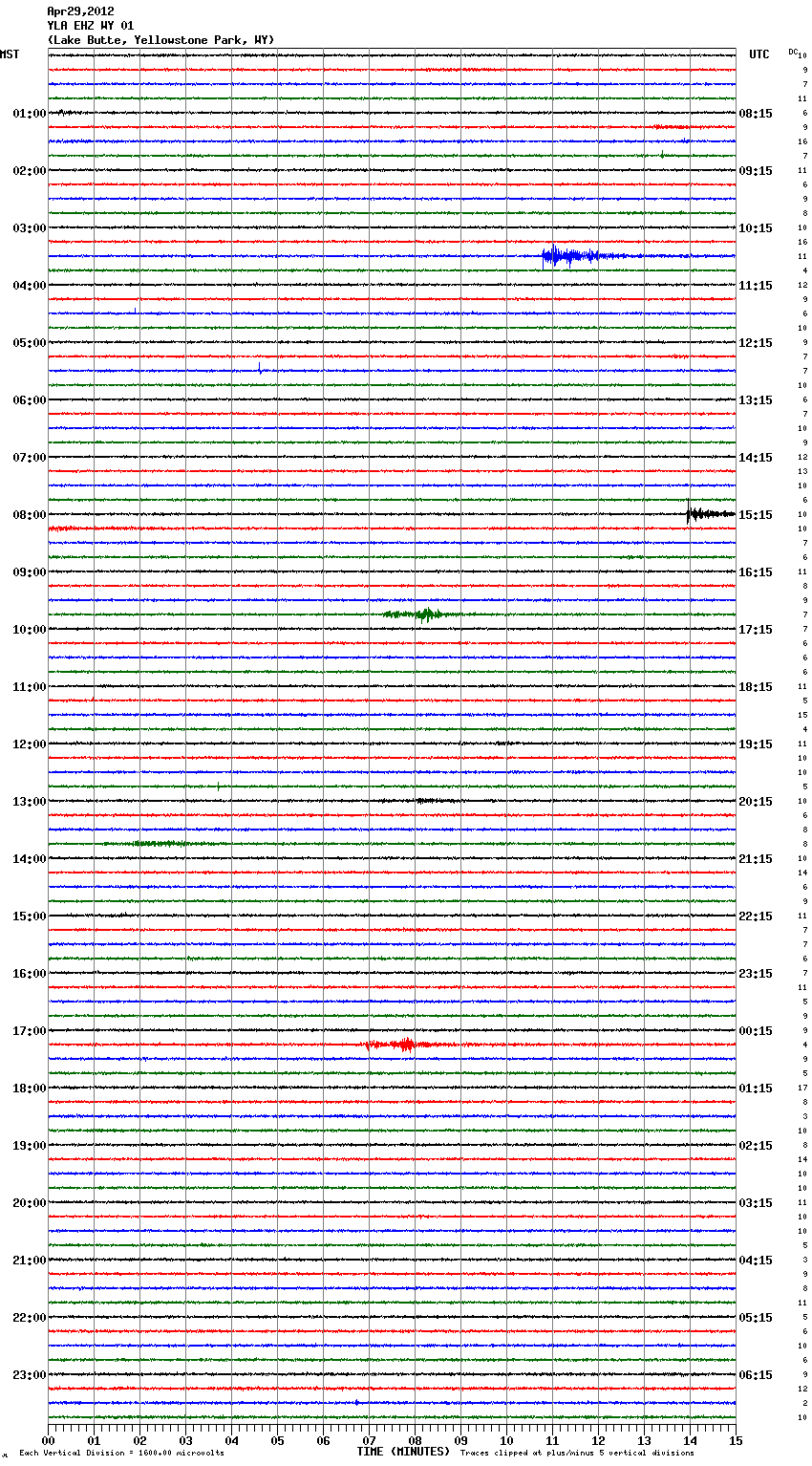Image resolution: width=812 pixels, height=1466 pixels.
Task: Click the Traces clipped at plus/minus 5 divisions note
Action: [x=577, y=1453]
